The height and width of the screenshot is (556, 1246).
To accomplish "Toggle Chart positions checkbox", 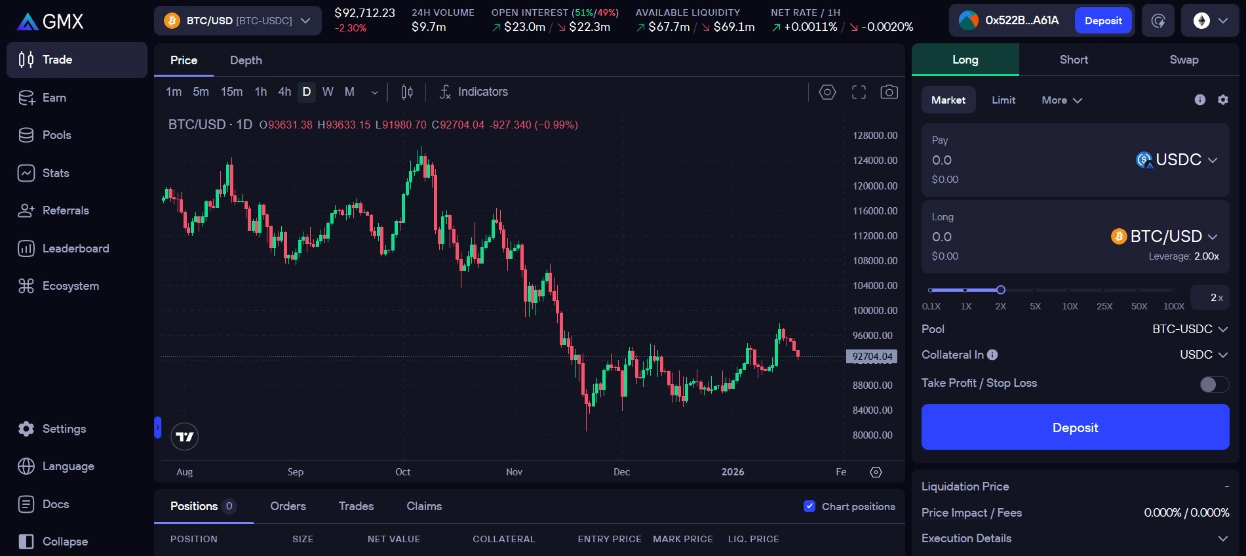I will [810, 506].
